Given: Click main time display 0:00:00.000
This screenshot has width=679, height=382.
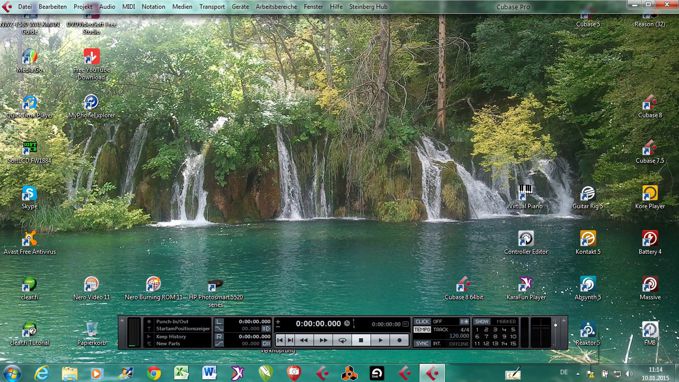Looking at the screenshot, I should point(318,324).
